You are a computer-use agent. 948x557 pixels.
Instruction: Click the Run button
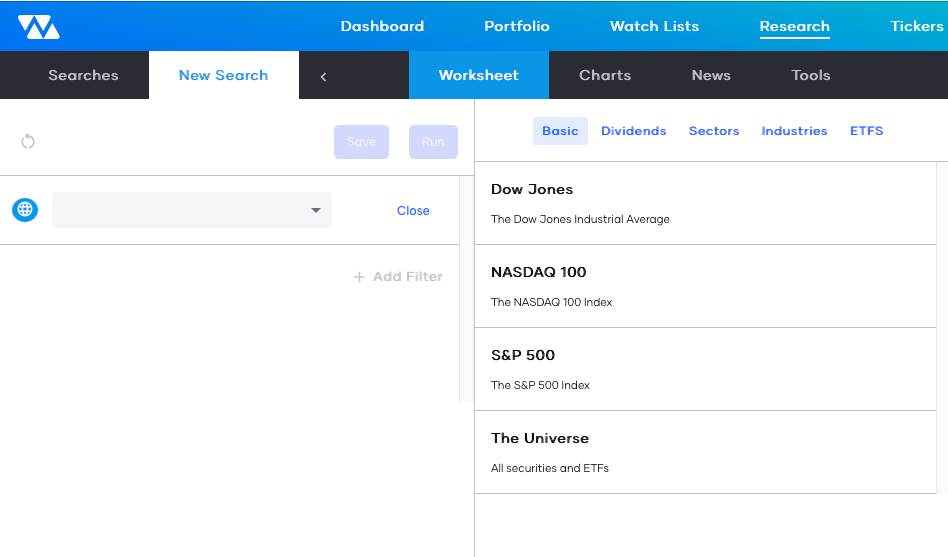point(433,142)
